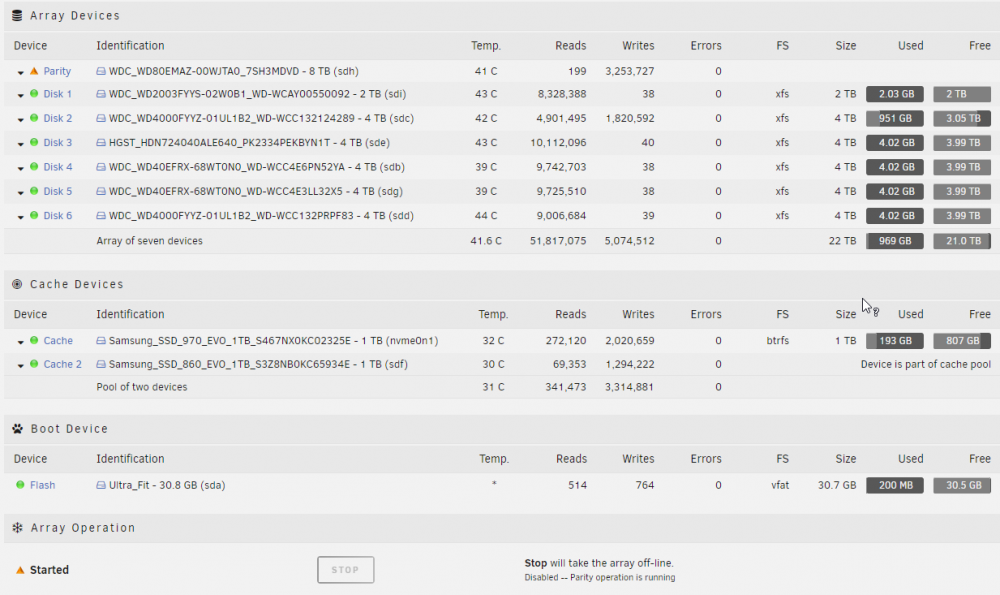Click the 'Disabled -- Parity operation is running' note
This screenshot has height=595, width=1000.
point(599,577)
